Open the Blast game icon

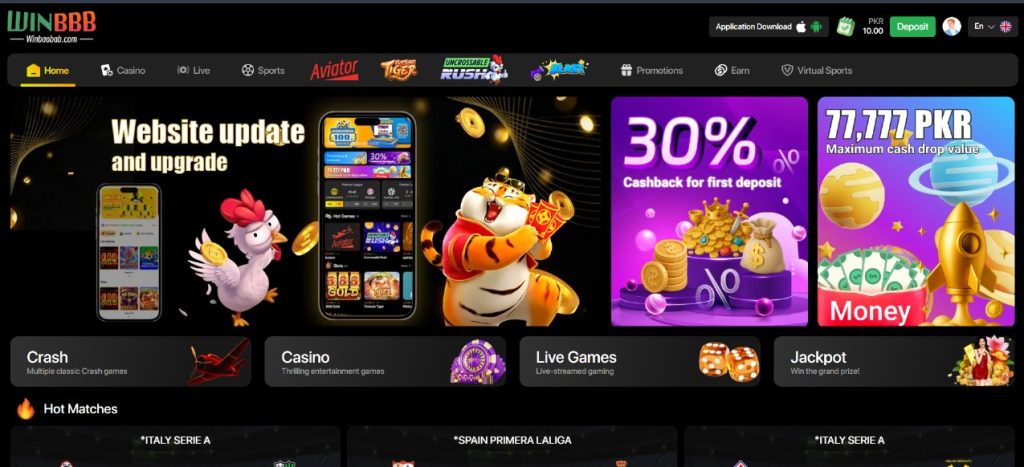pyautogui.click(x=558, y=70)
